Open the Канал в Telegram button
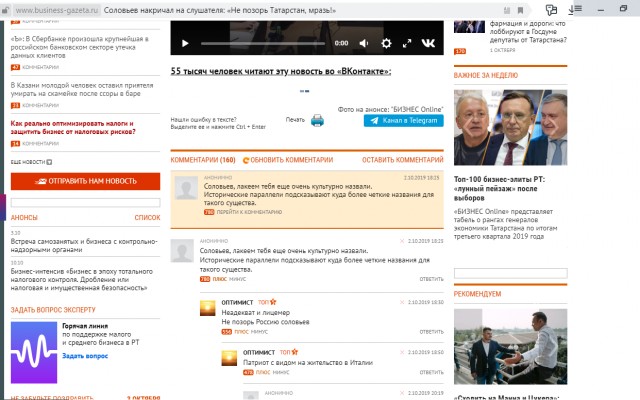Viewport: 640px width, 400px height. [403, 120]
